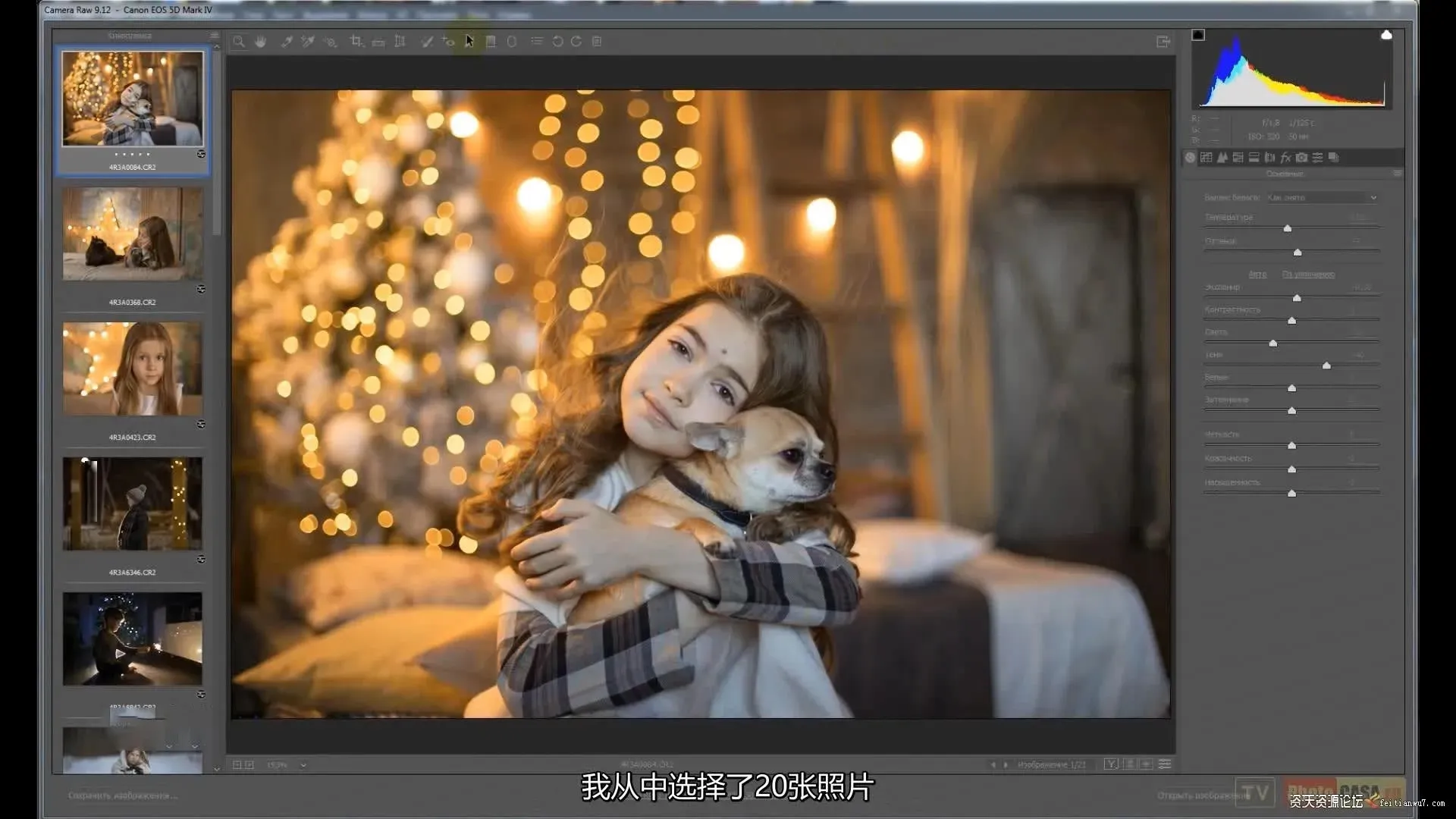1456x819 pixels.
Task: Toggle highlight clipping warning in histogram
Action: [1386, 35]
